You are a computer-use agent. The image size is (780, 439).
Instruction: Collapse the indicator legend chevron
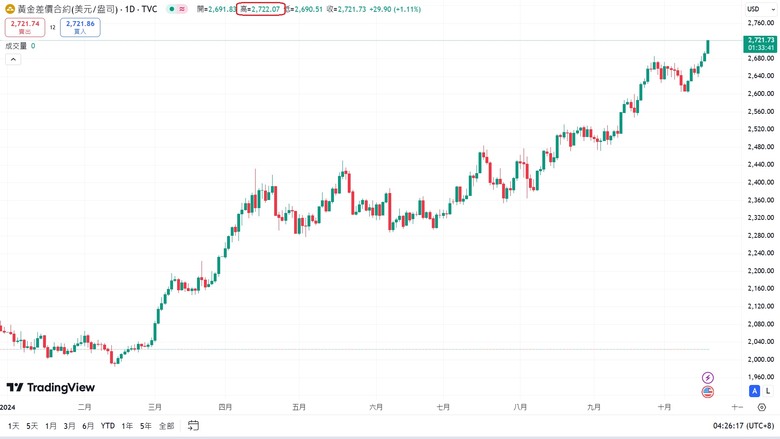[13, 60]
